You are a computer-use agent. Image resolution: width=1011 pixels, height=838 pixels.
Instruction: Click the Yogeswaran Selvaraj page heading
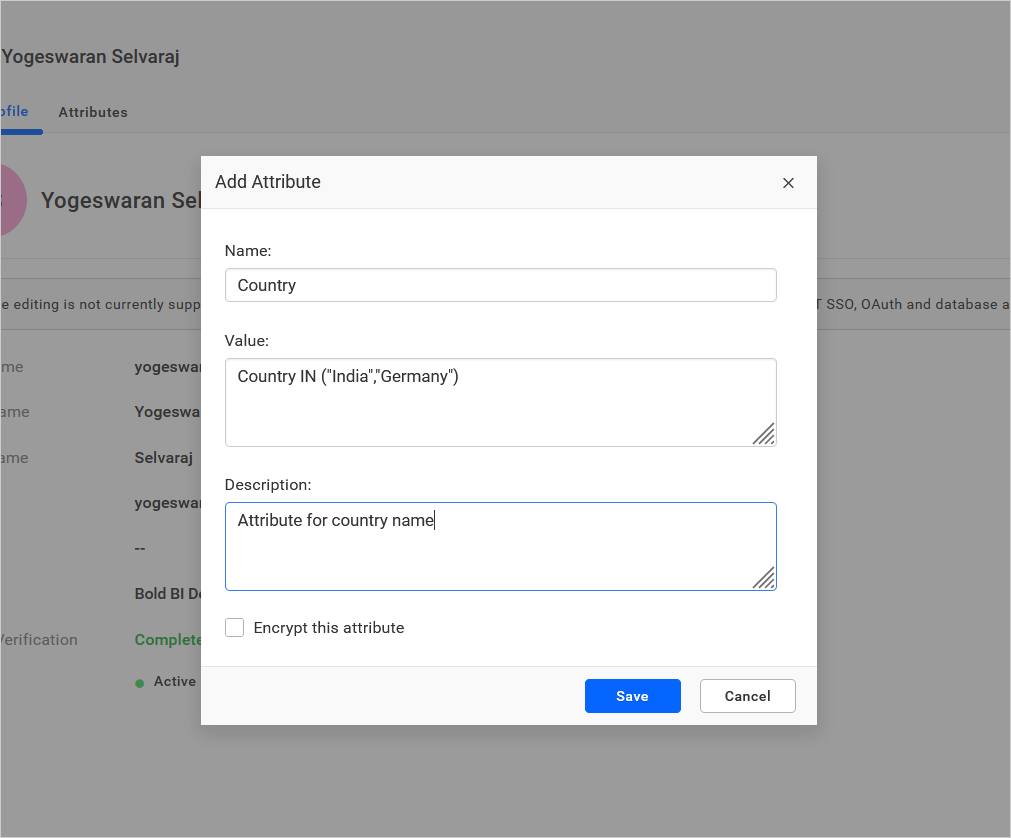click(x=91, y=56)
